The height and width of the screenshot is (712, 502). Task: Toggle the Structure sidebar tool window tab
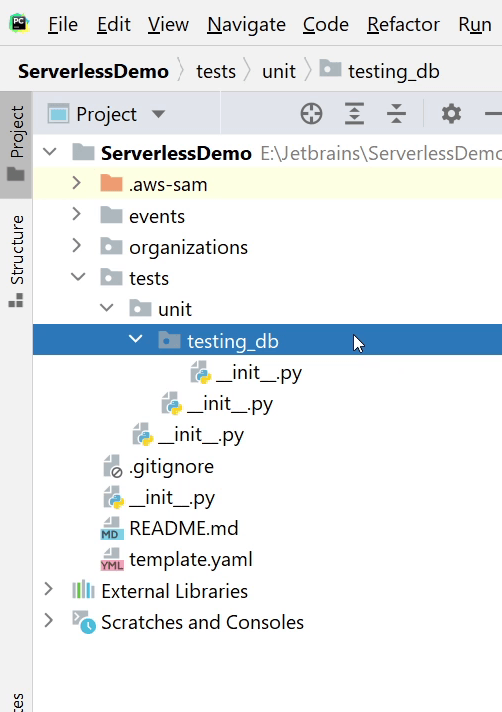[x=16, y=261]
